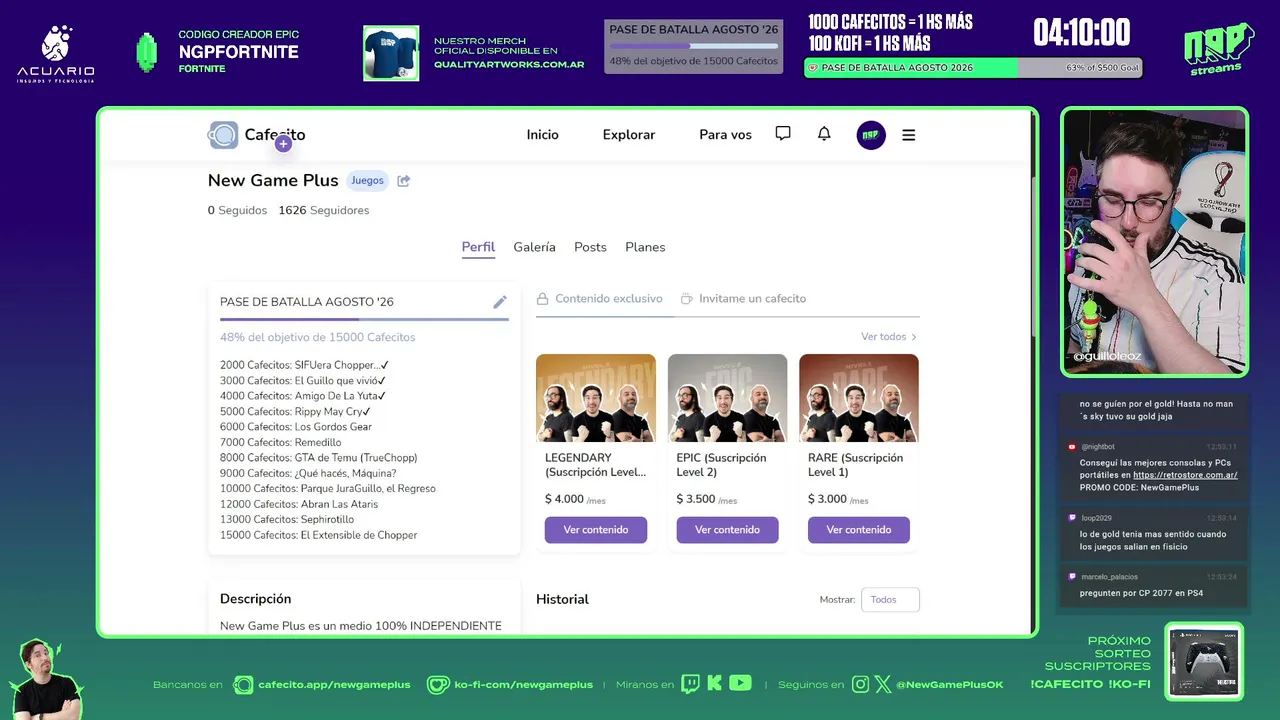Open the retrostore.com.ar link in chat
Screen dimensions: 1280x720
click(1185, 475)
